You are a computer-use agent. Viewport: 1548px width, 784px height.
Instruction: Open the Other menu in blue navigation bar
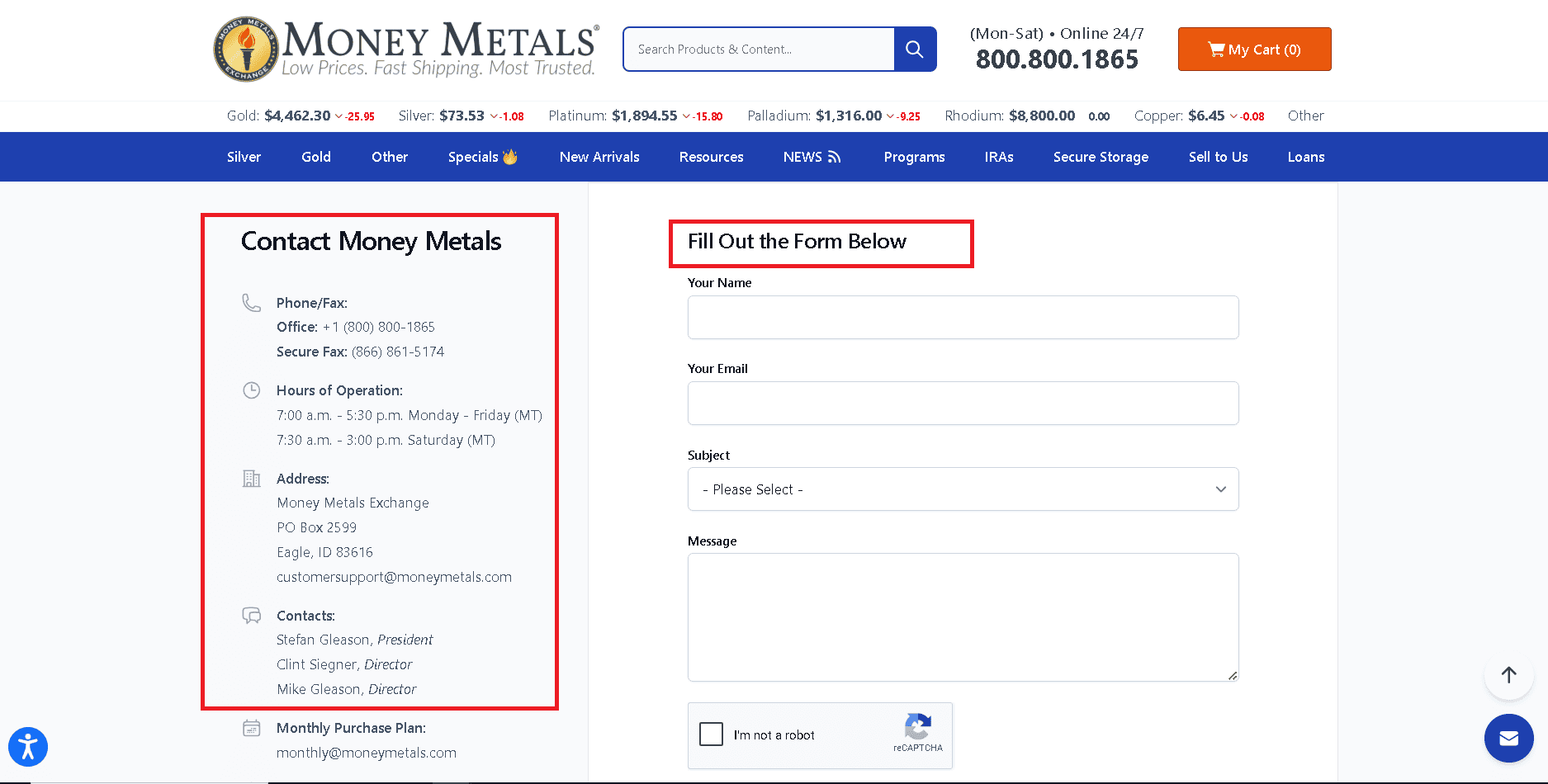(390, 157)
